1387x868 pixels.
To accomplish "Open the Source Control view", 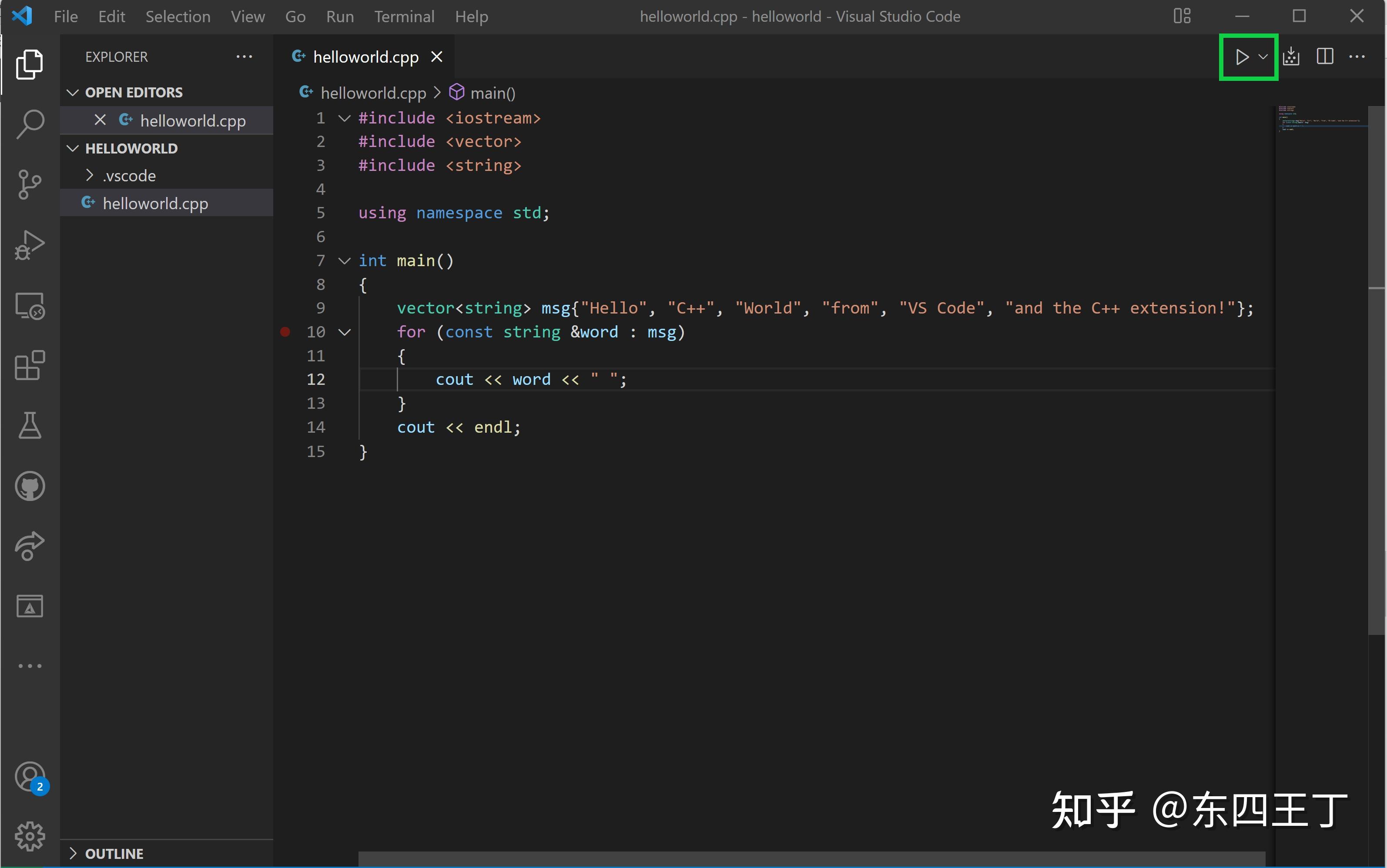I will (29, 184).
